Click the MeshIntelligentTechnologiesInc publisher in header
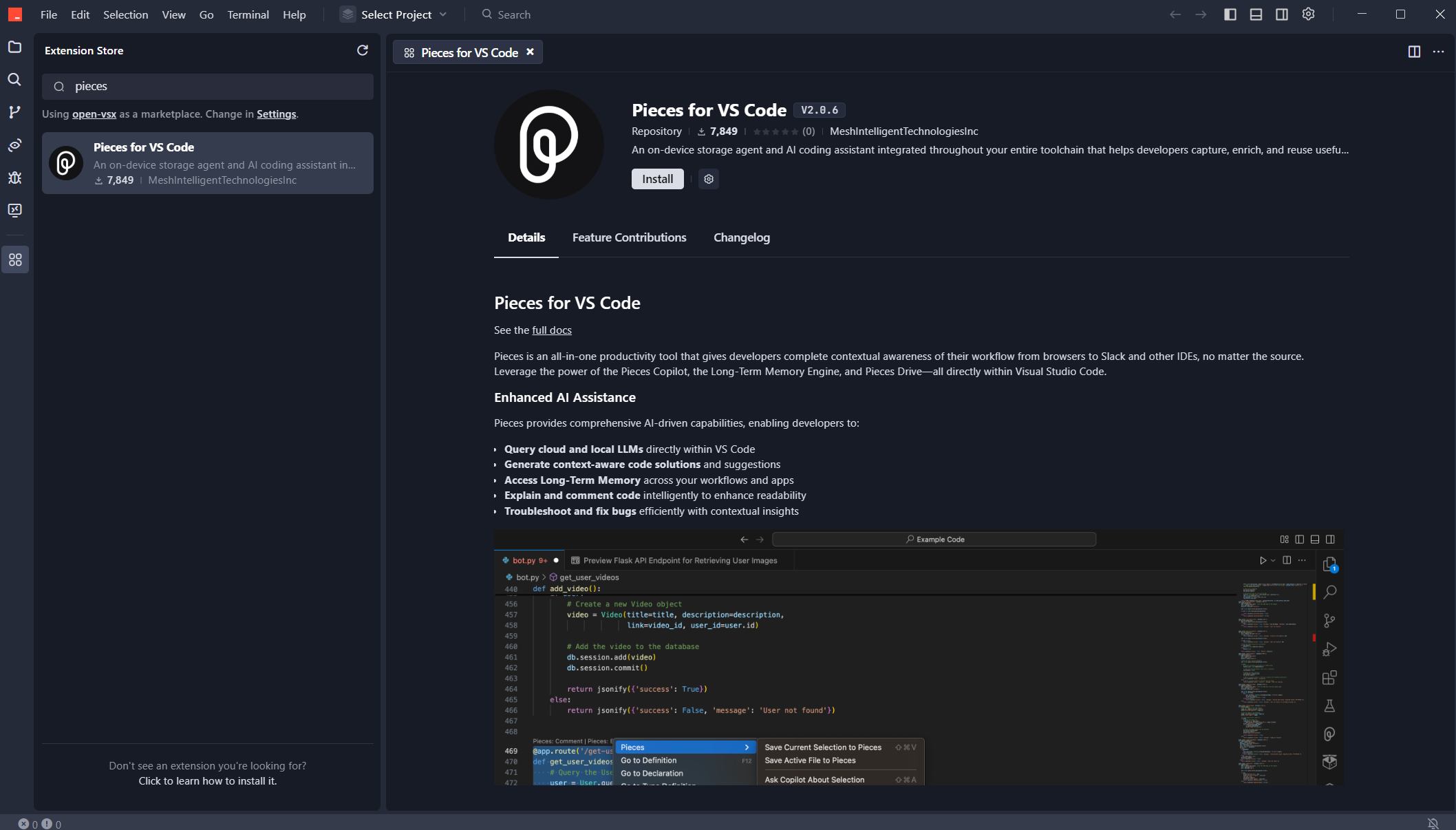The width and height of the screenshot is (1456, 830). [x=903, y=131]
